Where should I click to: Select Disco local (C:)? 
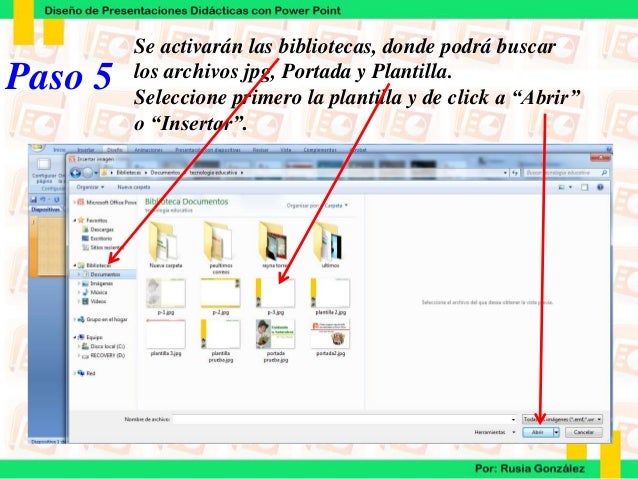click(103, 346)
